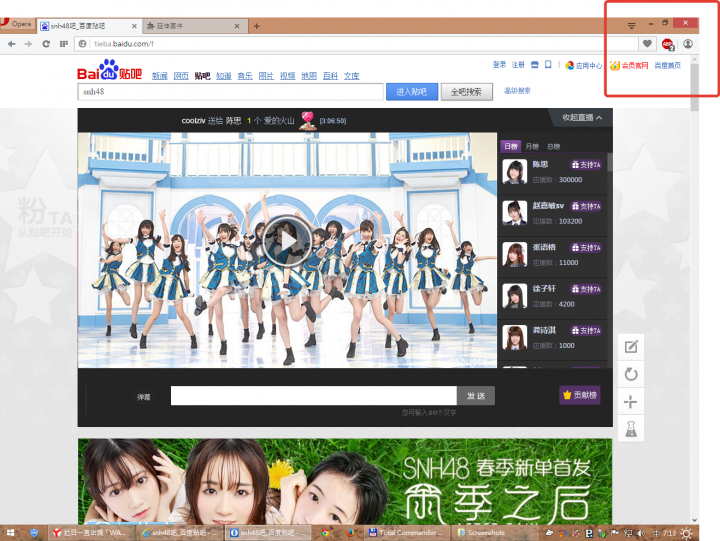Play the video with center play button
720x541 pixels.
287,241
